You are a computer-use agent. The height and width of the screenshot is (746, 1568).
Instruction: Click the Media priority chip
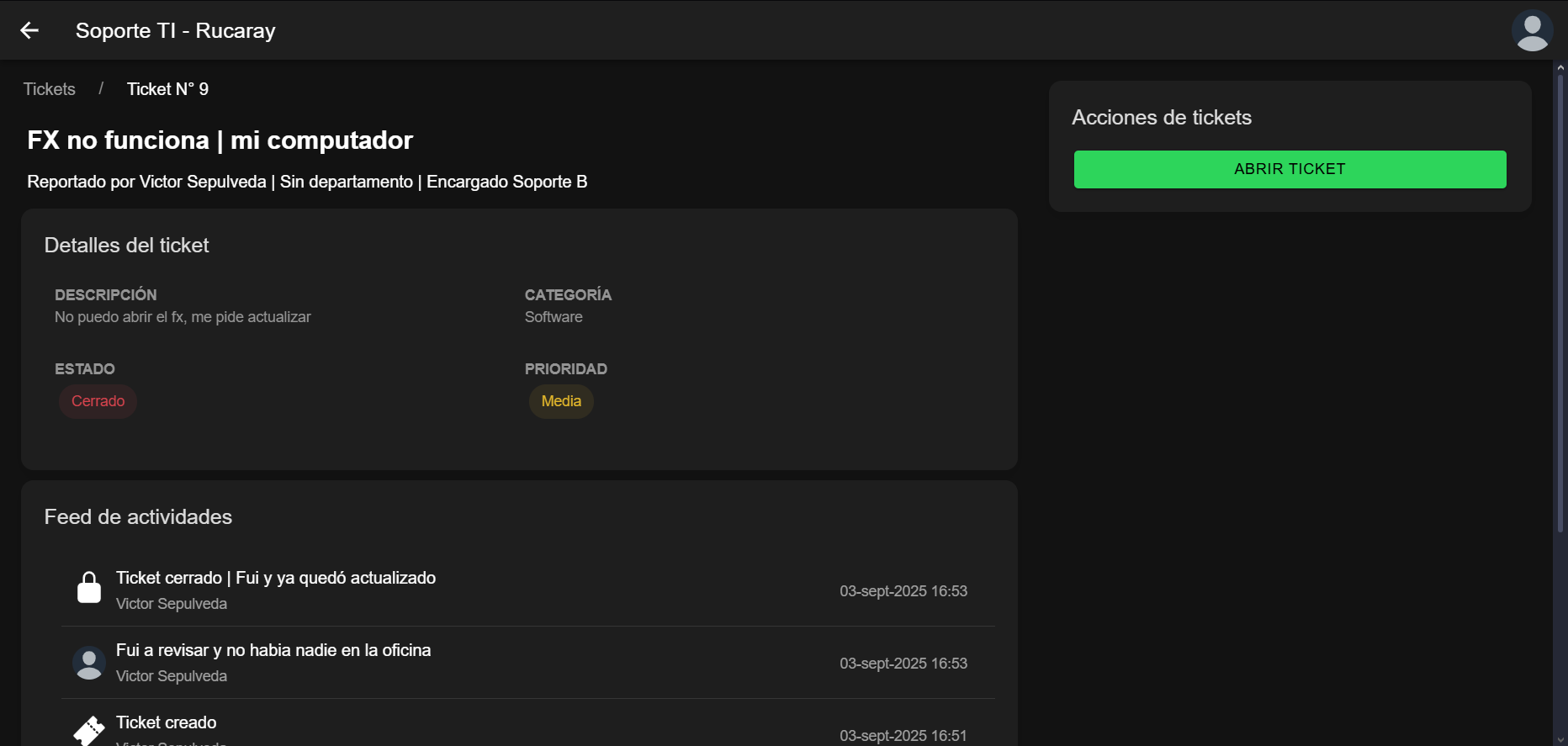[561, 401]
